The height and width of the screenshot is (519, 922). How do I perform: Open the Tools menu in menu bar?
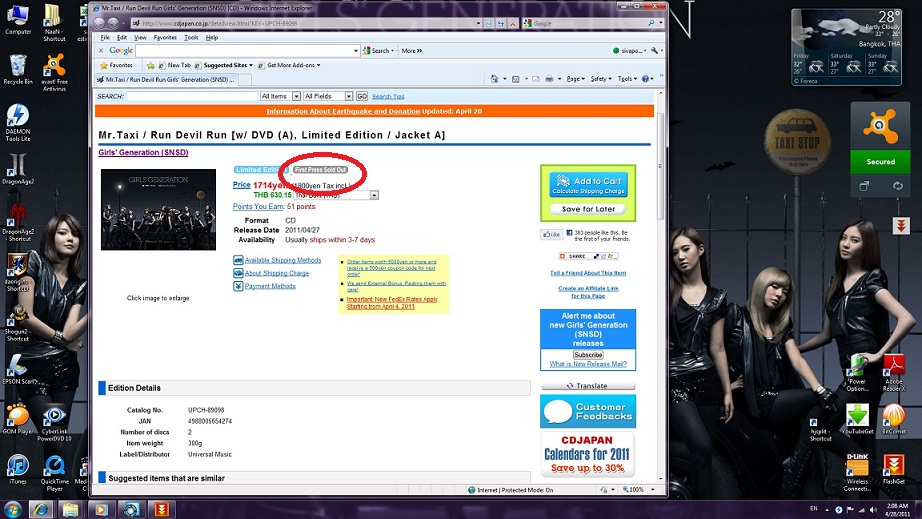(x=191, y=37)
